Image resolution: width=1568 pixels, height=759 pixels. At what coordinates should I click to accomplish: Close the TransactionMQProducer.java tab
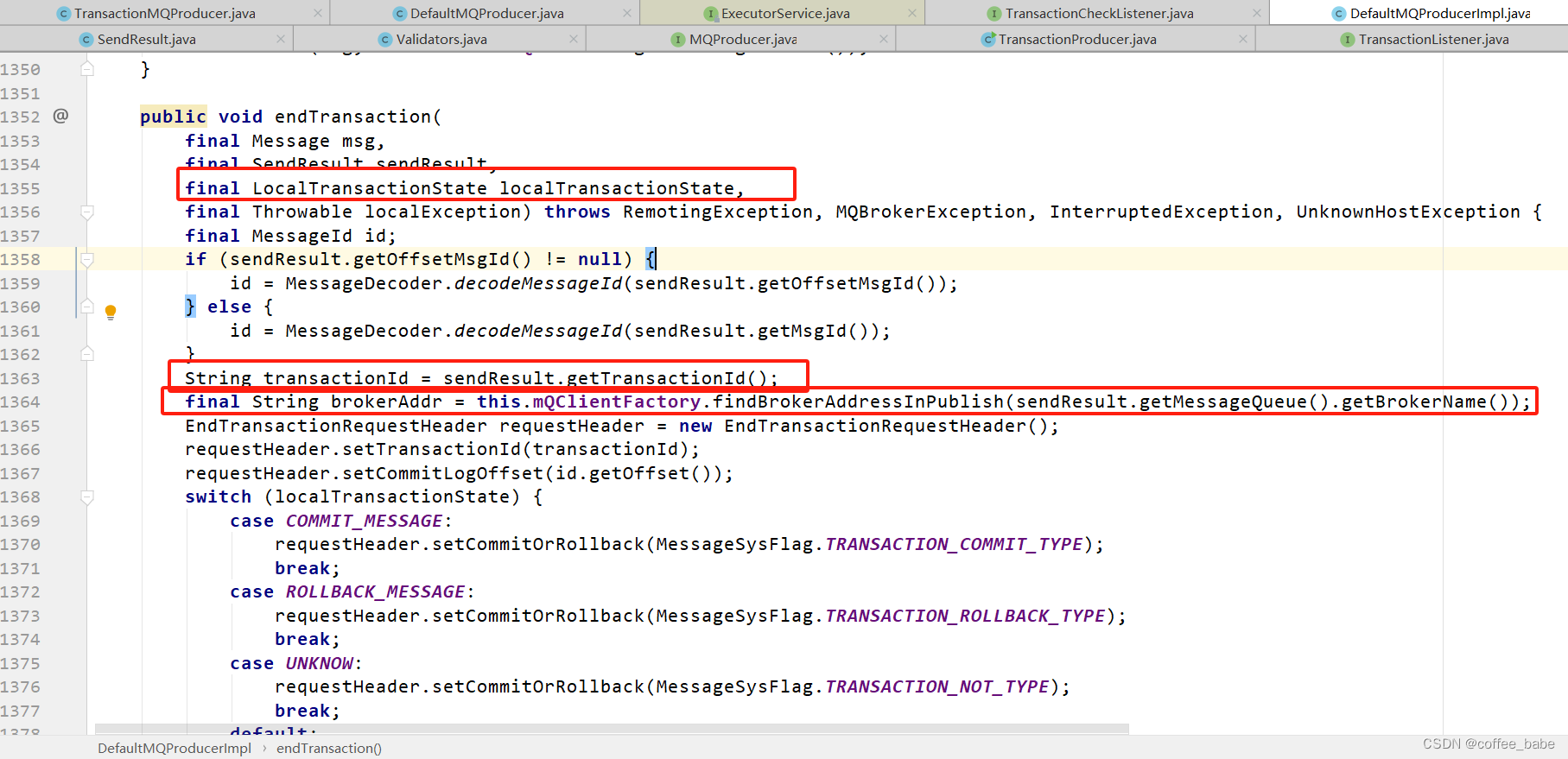point(318,13)
